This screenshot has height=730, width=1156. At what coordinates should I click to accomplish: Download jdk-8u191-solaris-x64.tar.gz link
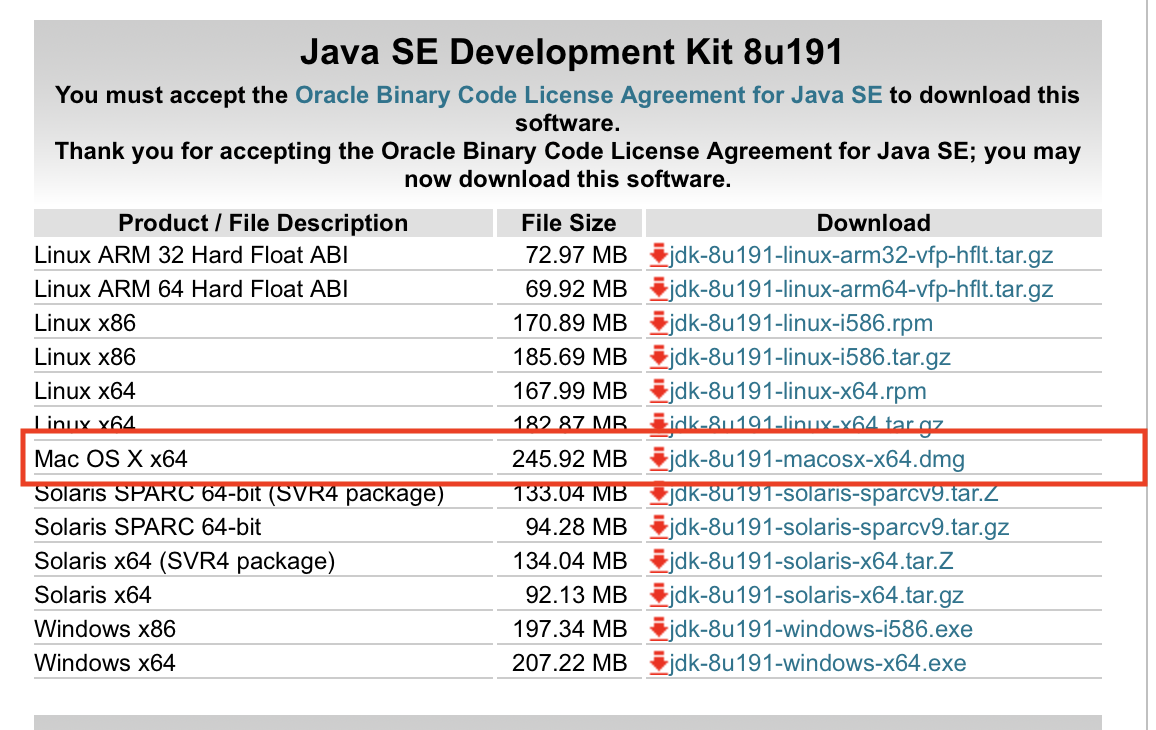click(x=816, y=596)
